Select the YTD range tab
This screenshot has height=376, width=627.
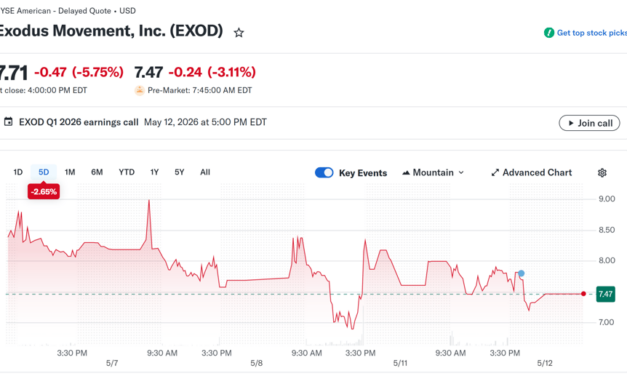click(126, 172)
